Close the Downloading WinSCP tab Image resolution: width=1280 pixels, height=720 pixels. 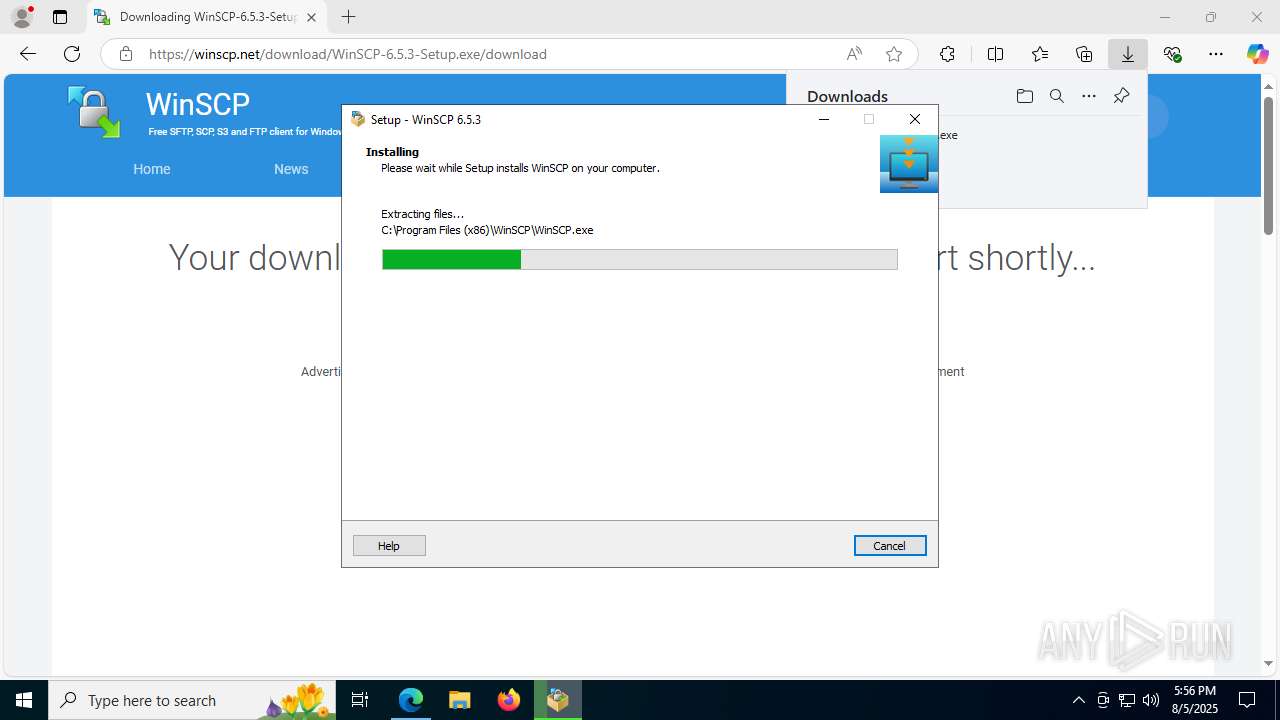(311, 17)
